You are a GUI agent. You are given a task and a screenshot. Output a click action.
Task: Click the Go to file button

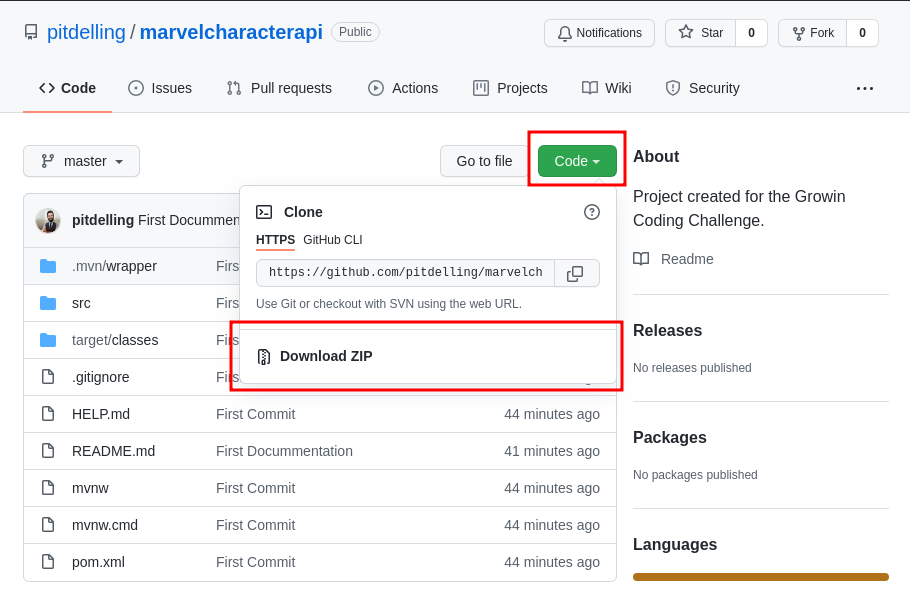(x=484, y=161)
